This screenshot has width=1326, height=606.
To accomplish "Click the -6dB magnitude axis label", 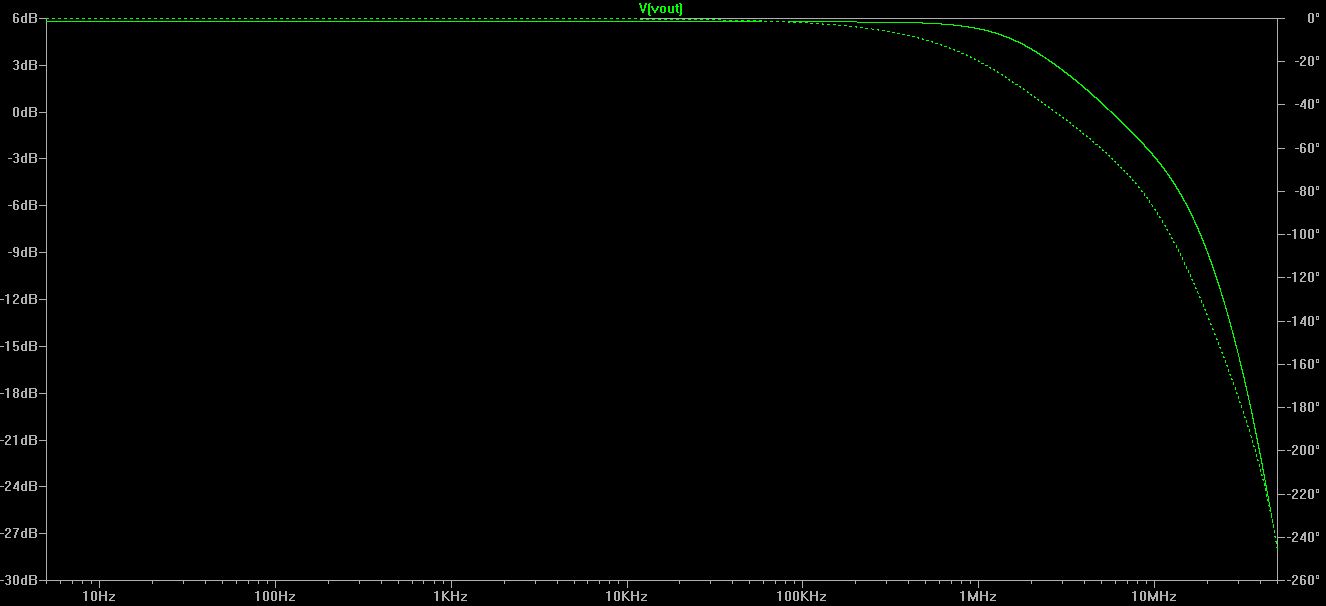I will click(x=23, y=205).
